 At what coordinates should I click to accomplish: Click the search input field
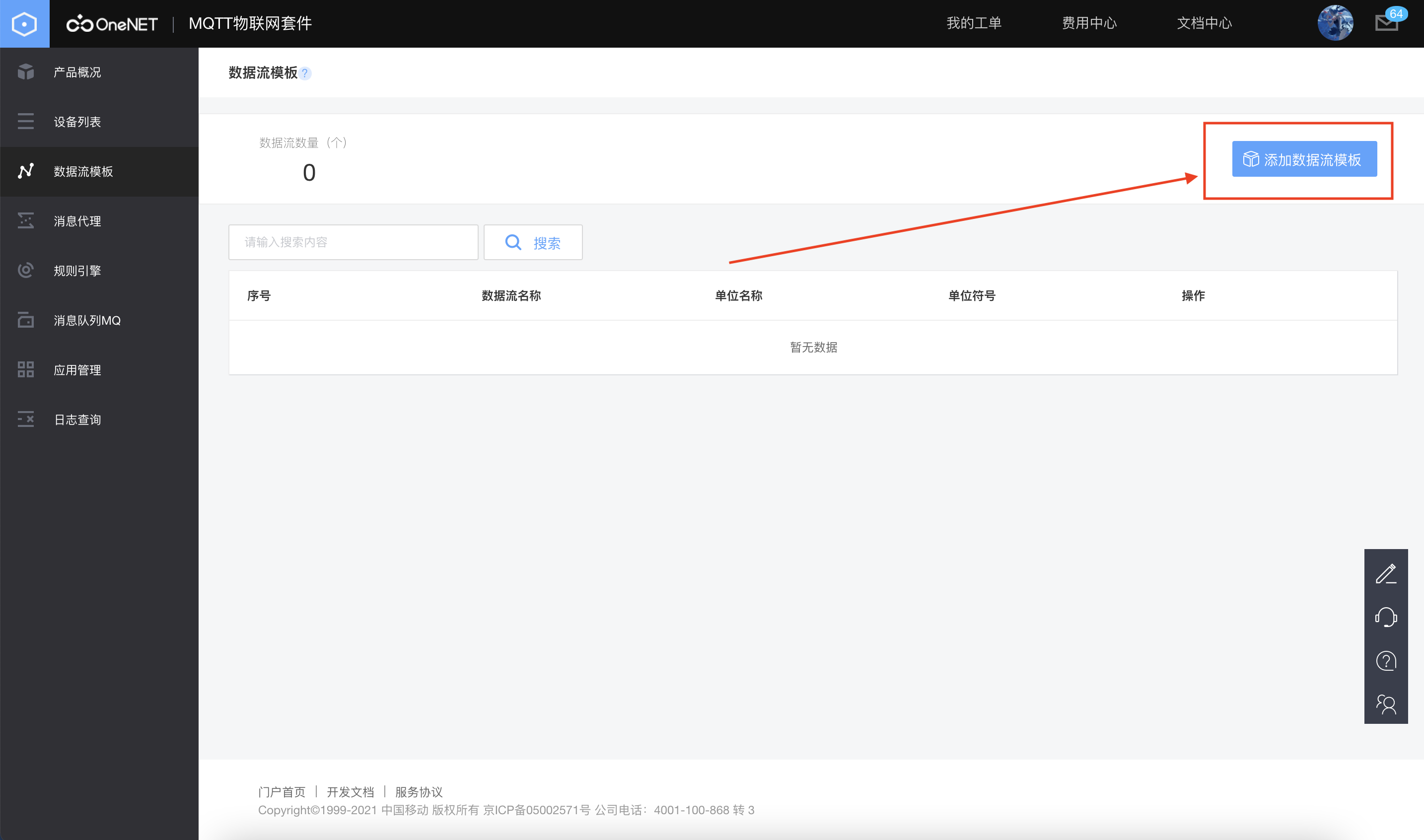[353, 242]
